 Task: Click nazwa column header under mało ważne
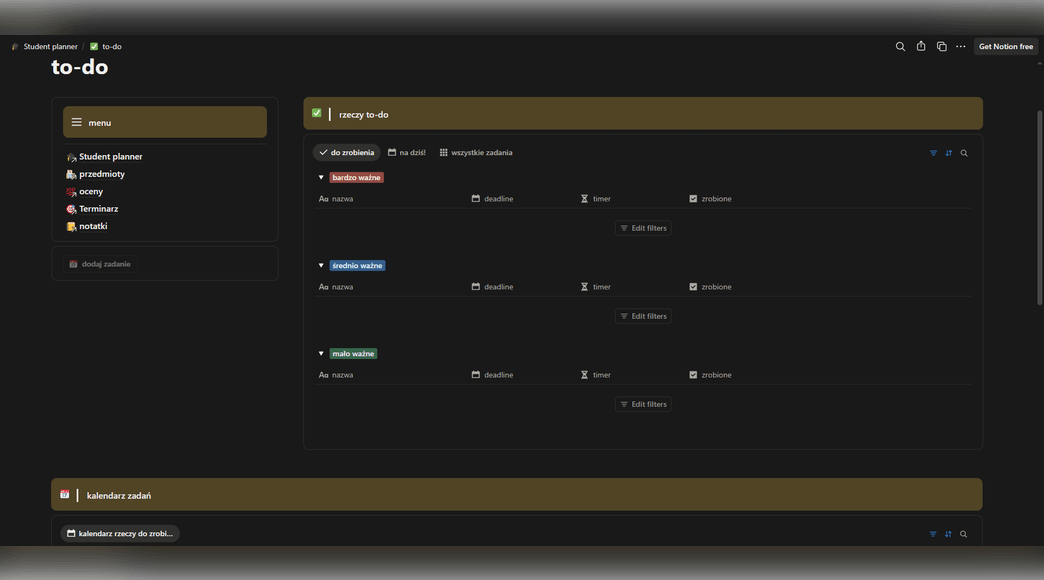(336, 375)
